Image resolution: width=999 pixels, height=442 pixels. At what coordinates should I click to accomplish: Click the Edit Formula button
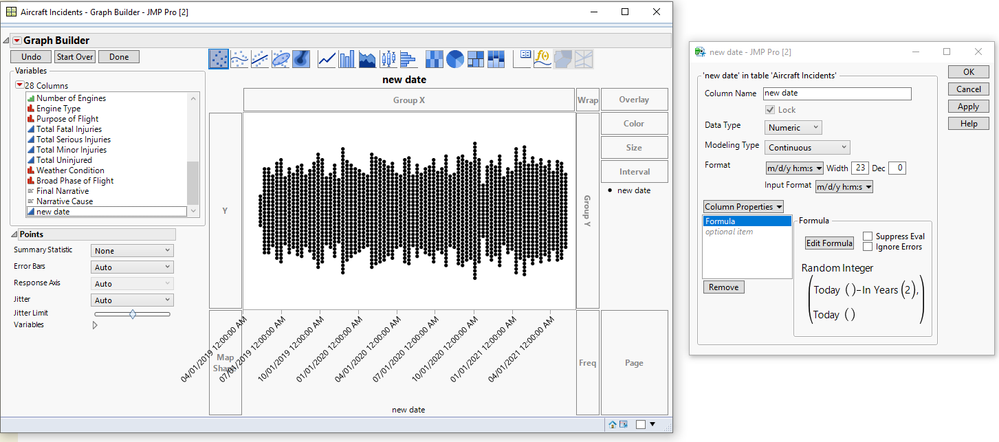(x=829, y=243)
